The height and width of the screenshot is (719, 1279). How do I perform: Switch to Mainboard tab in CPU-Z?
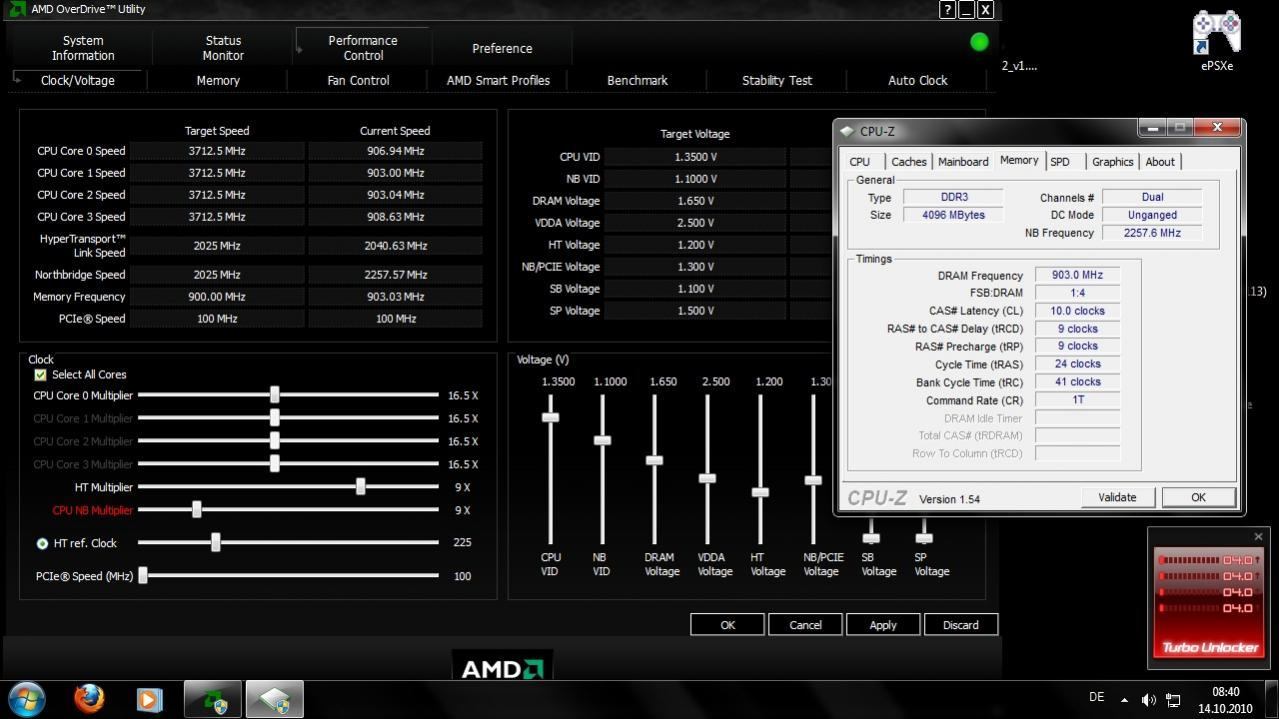[x=963, y=162]
